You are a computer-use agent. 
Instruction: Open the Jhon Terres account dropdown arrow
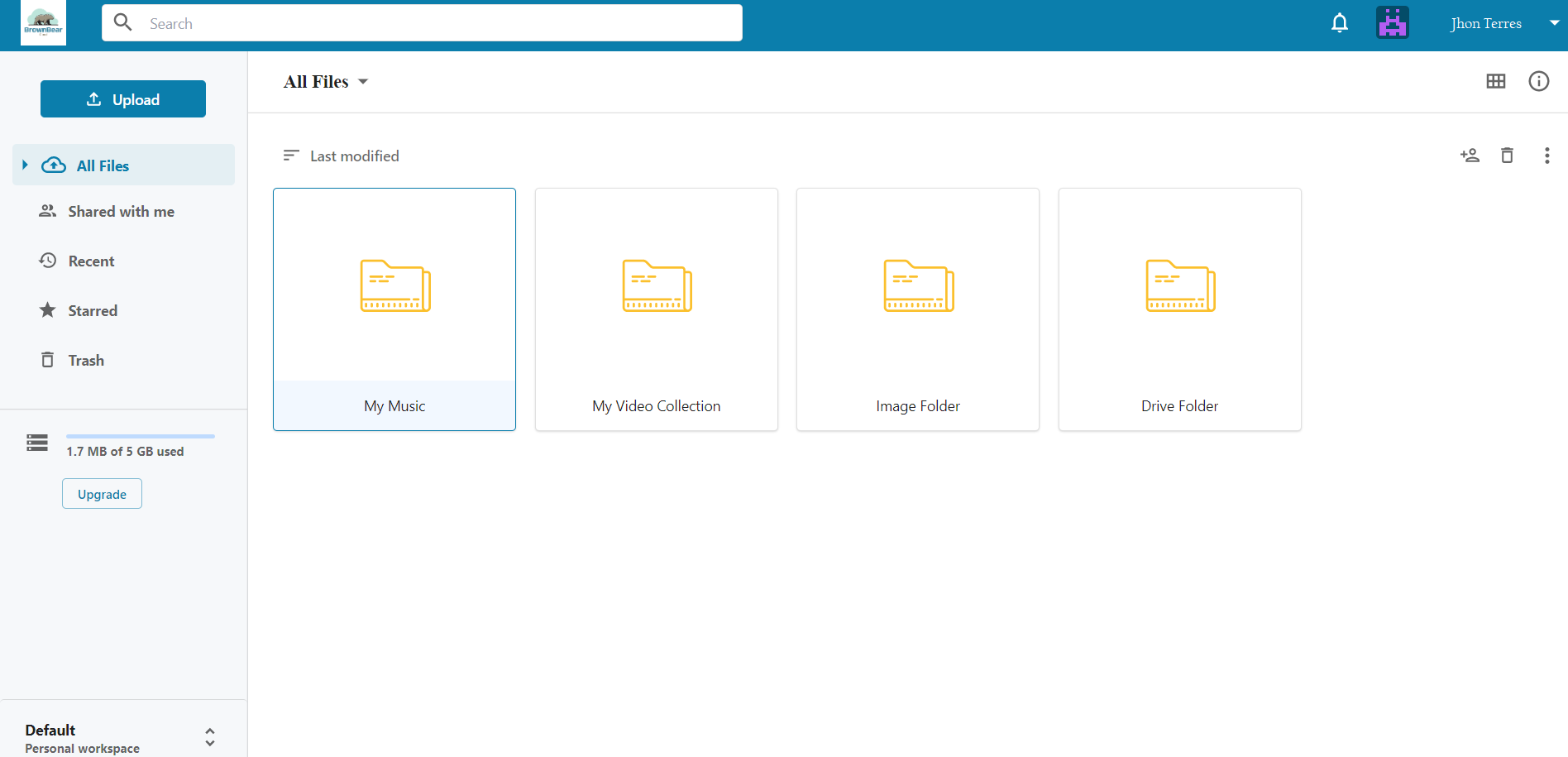pyautogui.click(x=1554, y=23)
